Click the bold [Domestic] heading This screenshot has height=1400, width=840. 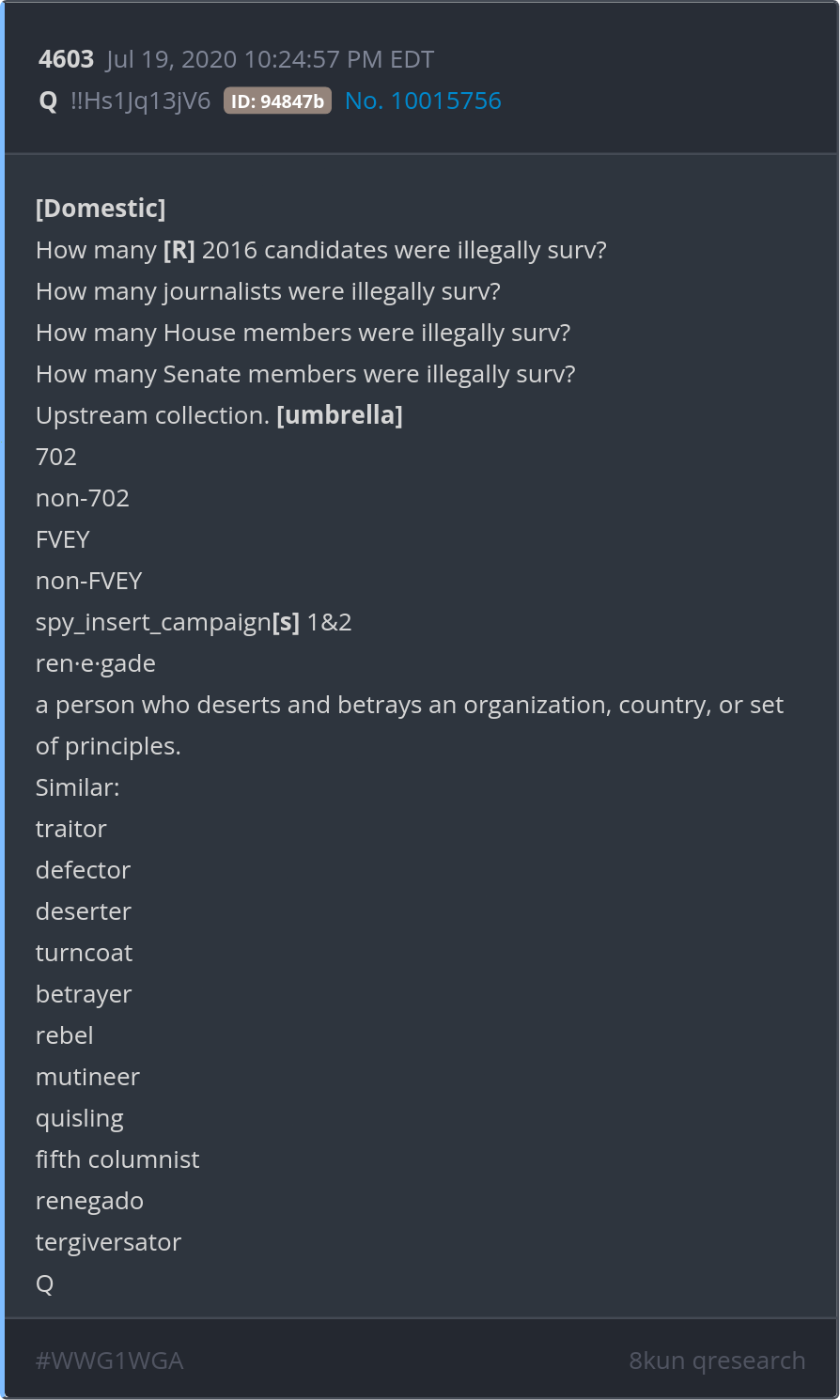pyautogui.click(x=101, y=209)
